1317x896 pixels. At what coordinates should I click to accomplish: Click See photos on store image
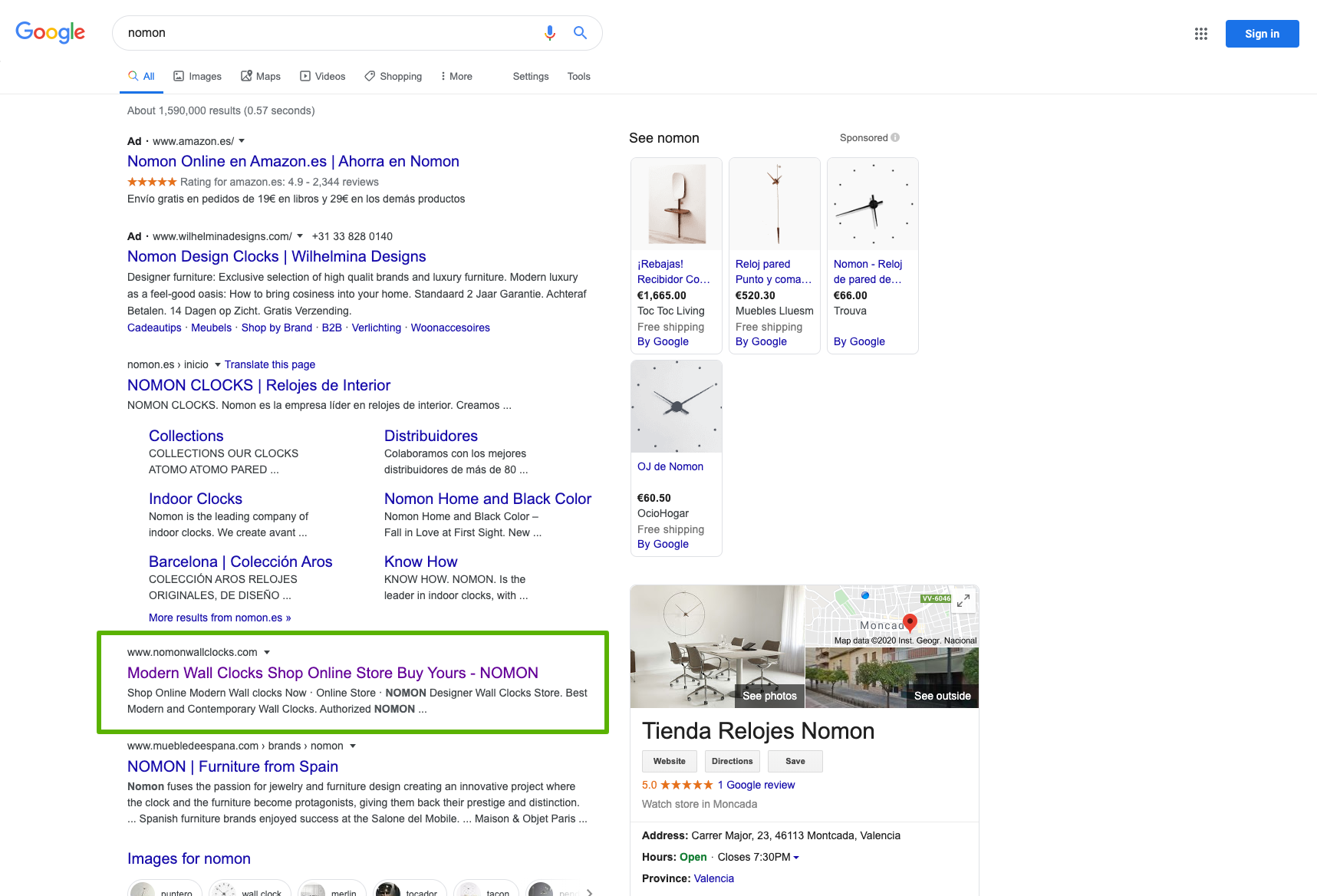(x=769, y=696)
